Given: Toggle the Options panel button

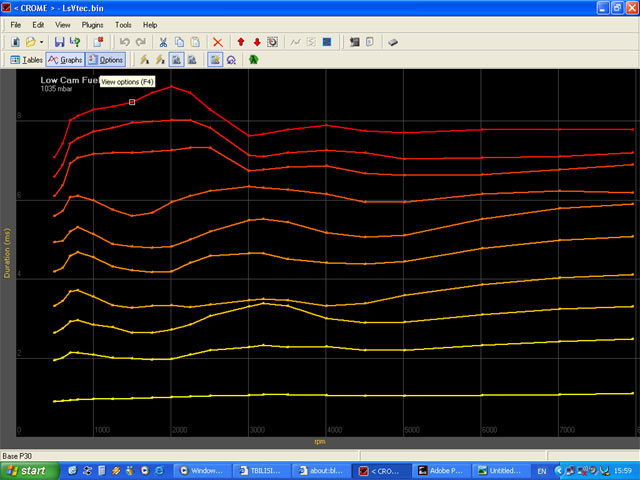Looking at the screenshot, I should pyautogui.click(x=106, y=60).
